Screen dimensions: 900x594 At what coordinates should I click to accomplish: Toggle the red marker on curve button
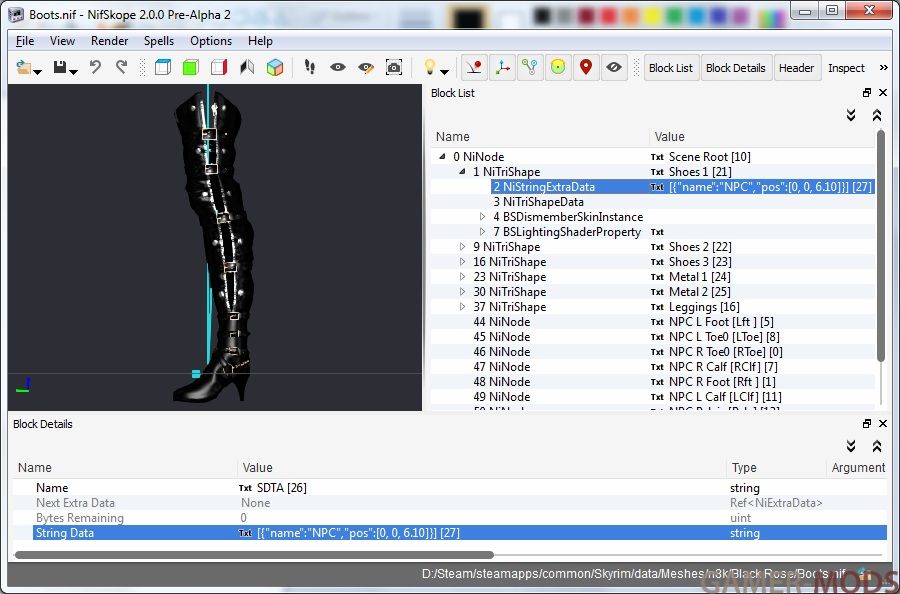(x=474, y=68)
